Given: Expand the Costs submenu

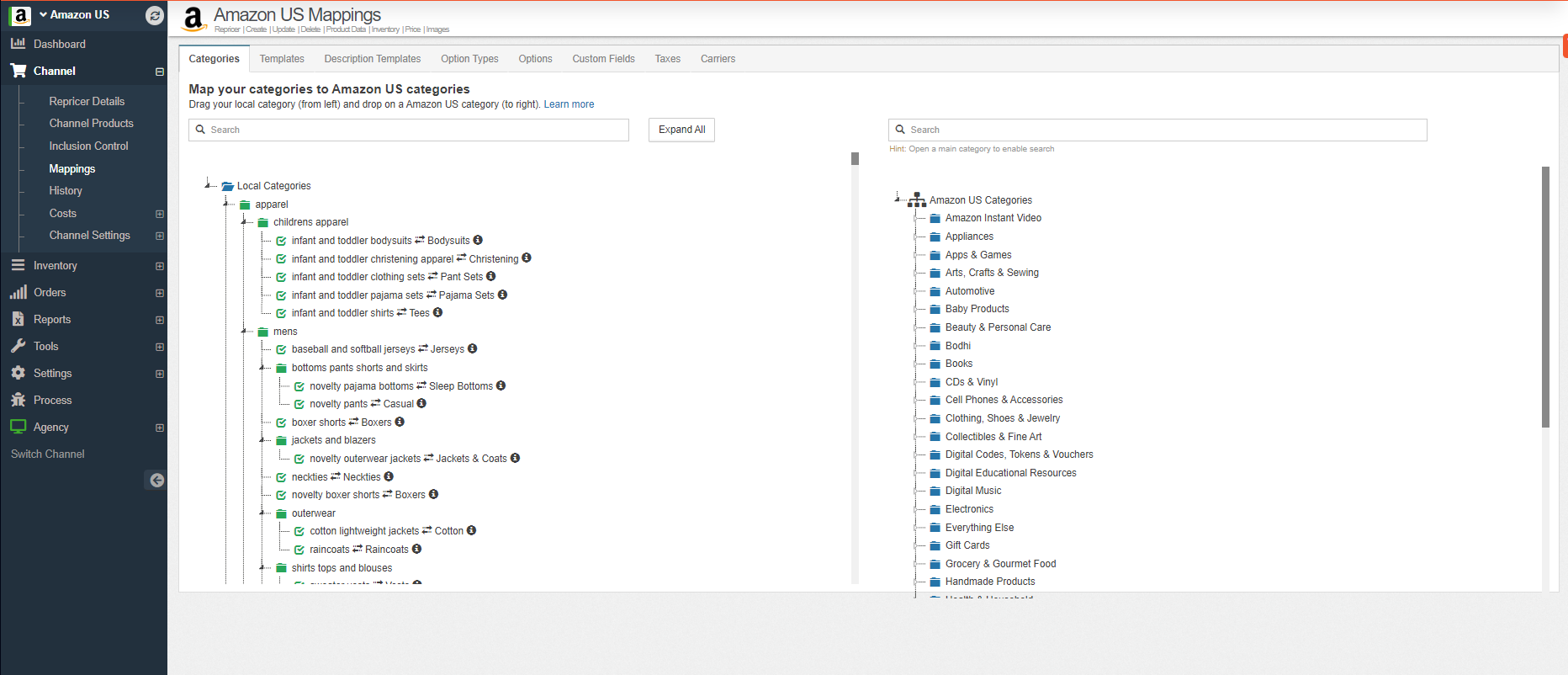Looking at the screenshot, I should [160, 214].
